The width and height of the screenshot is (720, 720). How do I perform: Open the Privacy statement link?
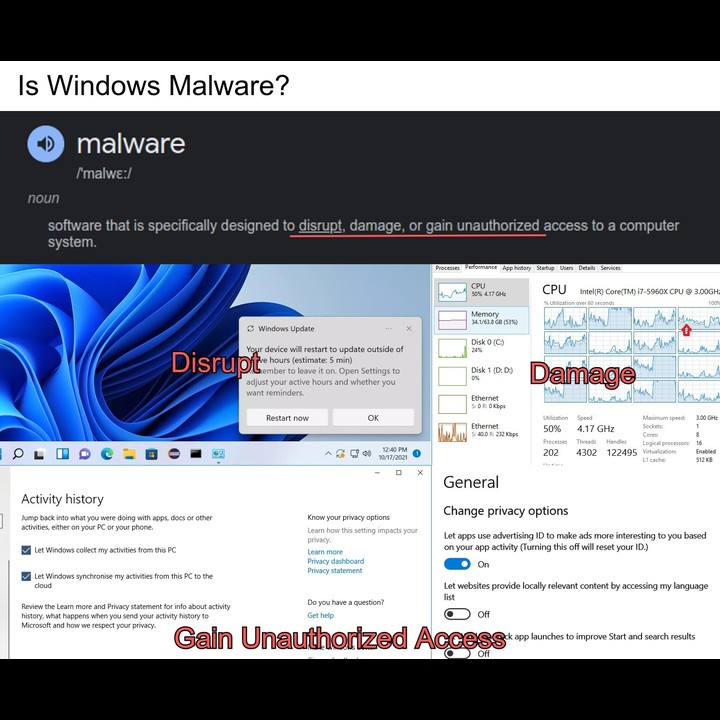335,570
